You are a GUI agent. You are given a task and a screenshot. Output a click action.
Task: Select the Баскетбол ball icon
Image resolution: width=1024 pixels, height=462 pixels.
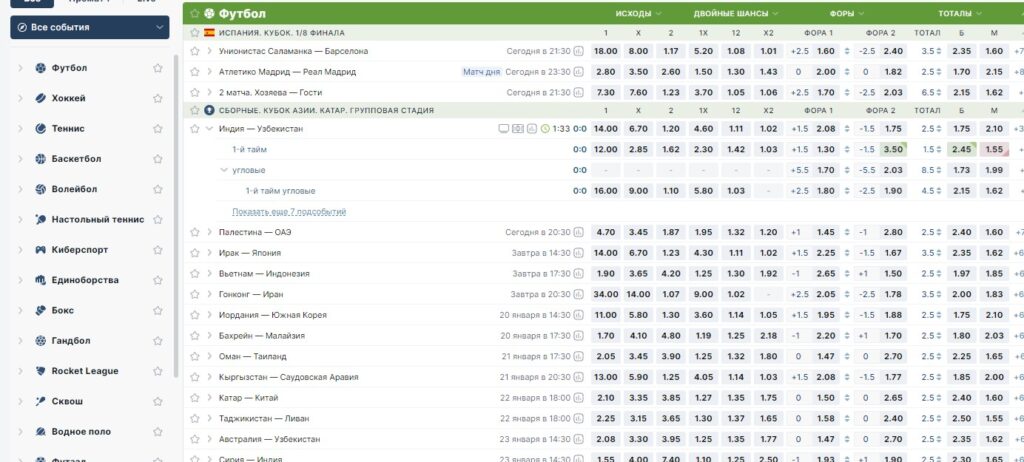40,159
